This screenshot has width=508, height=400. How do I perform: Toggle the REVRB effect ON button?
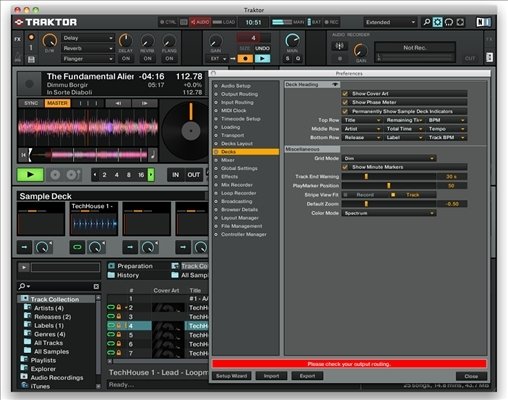(147, 59)
